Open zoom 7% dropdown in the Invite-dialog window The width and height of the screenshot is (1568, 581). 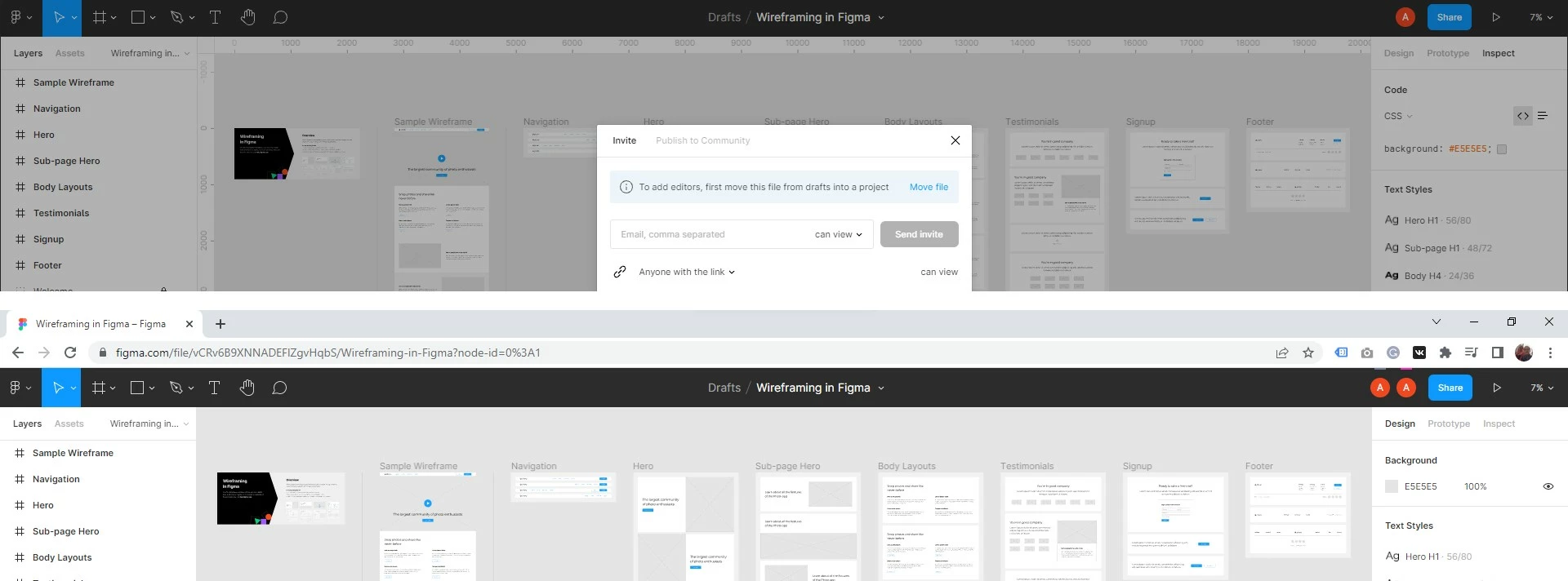1541,17
